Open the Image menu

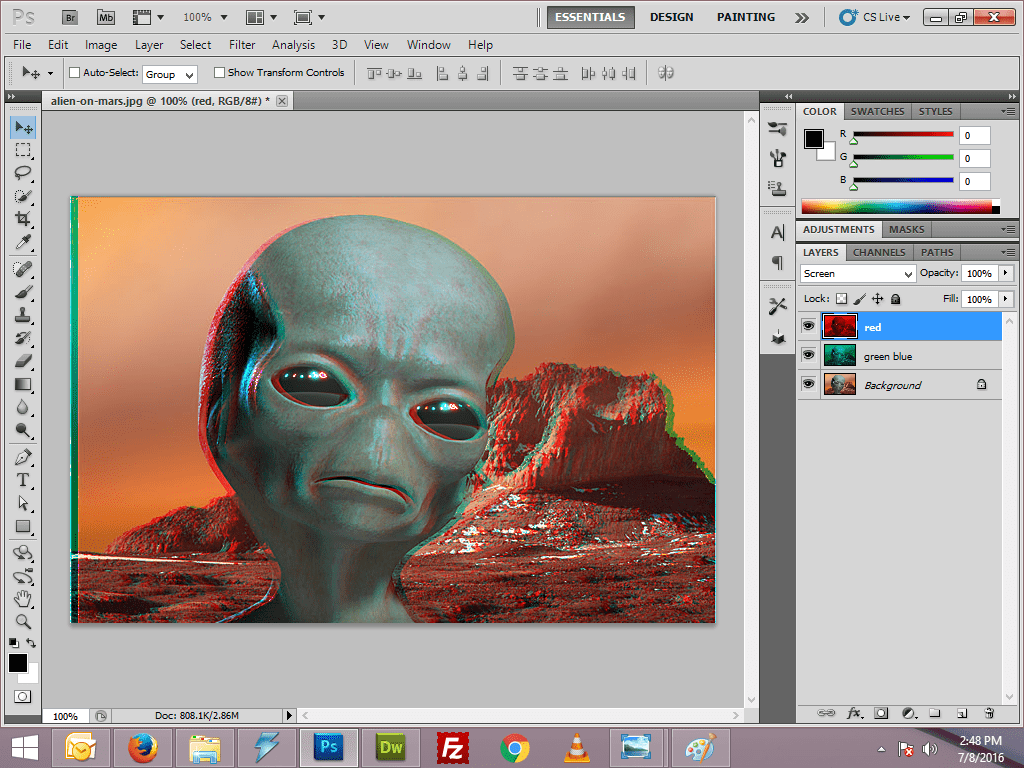pyautogui.click(x=101, y=45)
